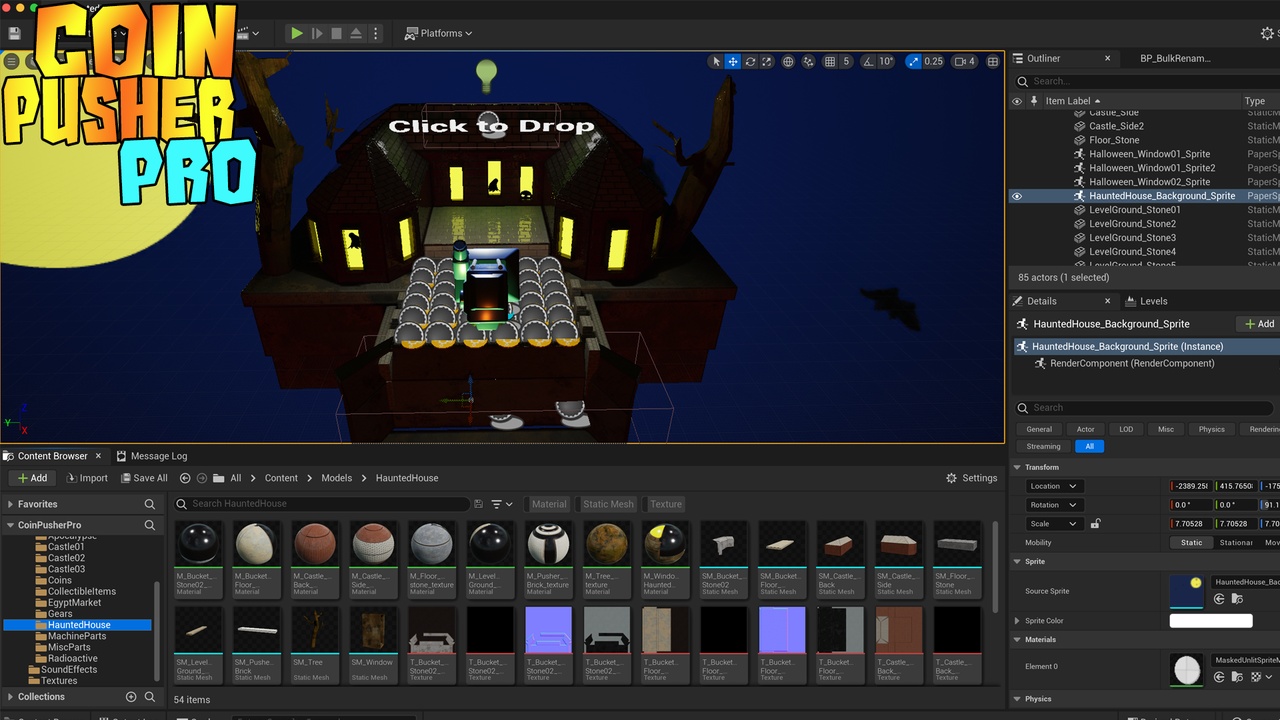Select Castle_Side2 in the Outliner
The image size is (1280, 720).
[1116, 126]
